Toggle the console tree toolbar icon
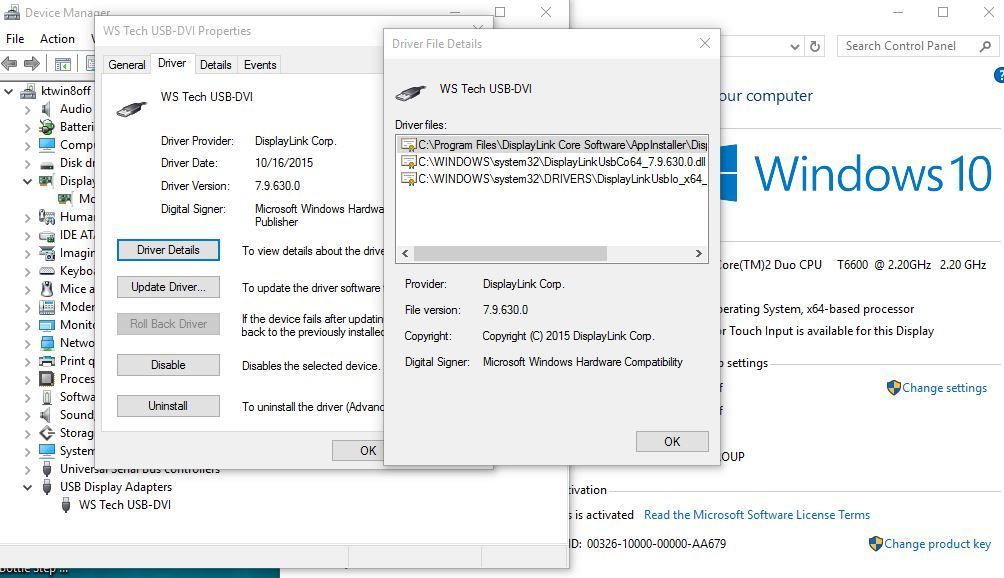The width and height of the screenshot is (1004, 578). (x=62, y=64)
